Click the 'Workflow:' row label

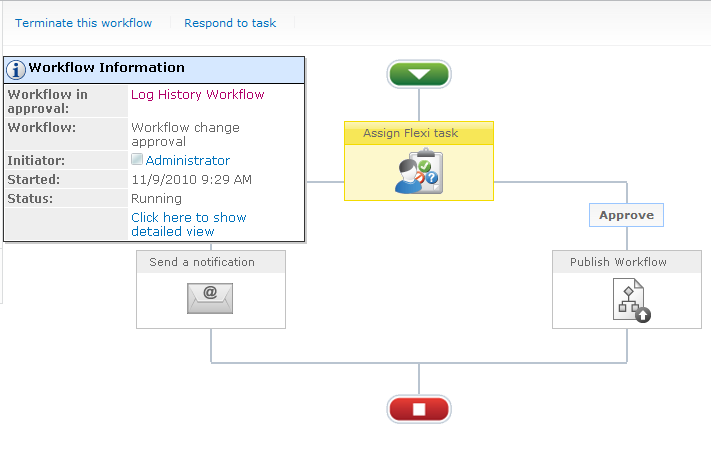pyautogui.click(x=42, y=127)
